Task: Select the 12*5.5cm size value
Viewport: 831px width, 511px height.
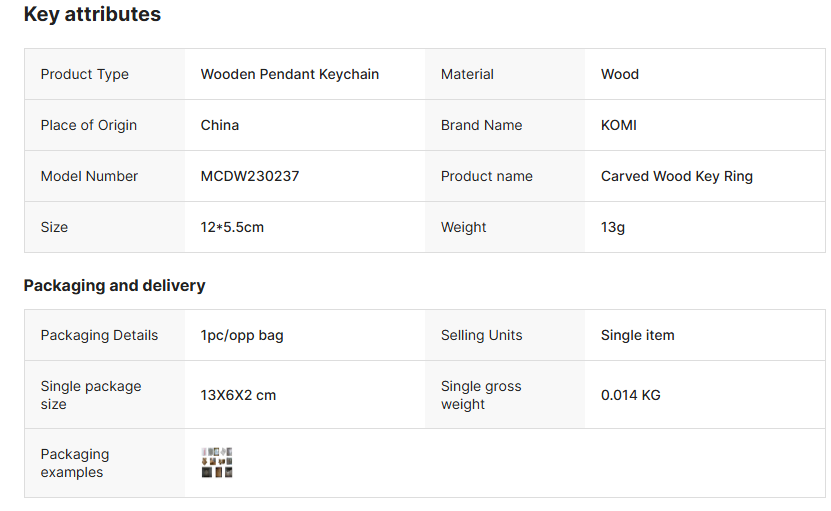Action: [232, 227]
